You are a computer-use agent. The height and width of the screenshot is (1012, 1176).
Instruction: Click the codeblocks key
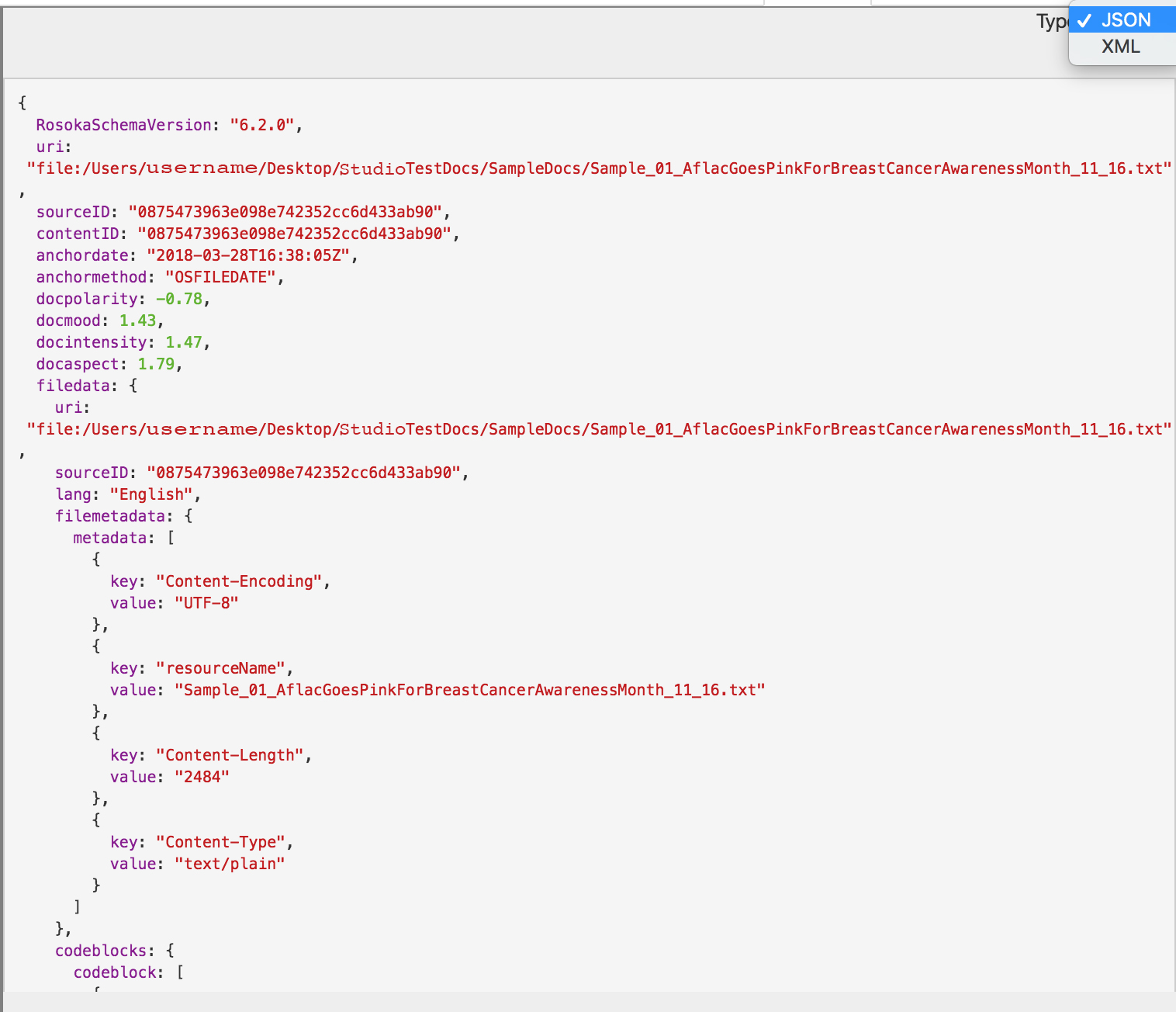[x=99, y=951]
